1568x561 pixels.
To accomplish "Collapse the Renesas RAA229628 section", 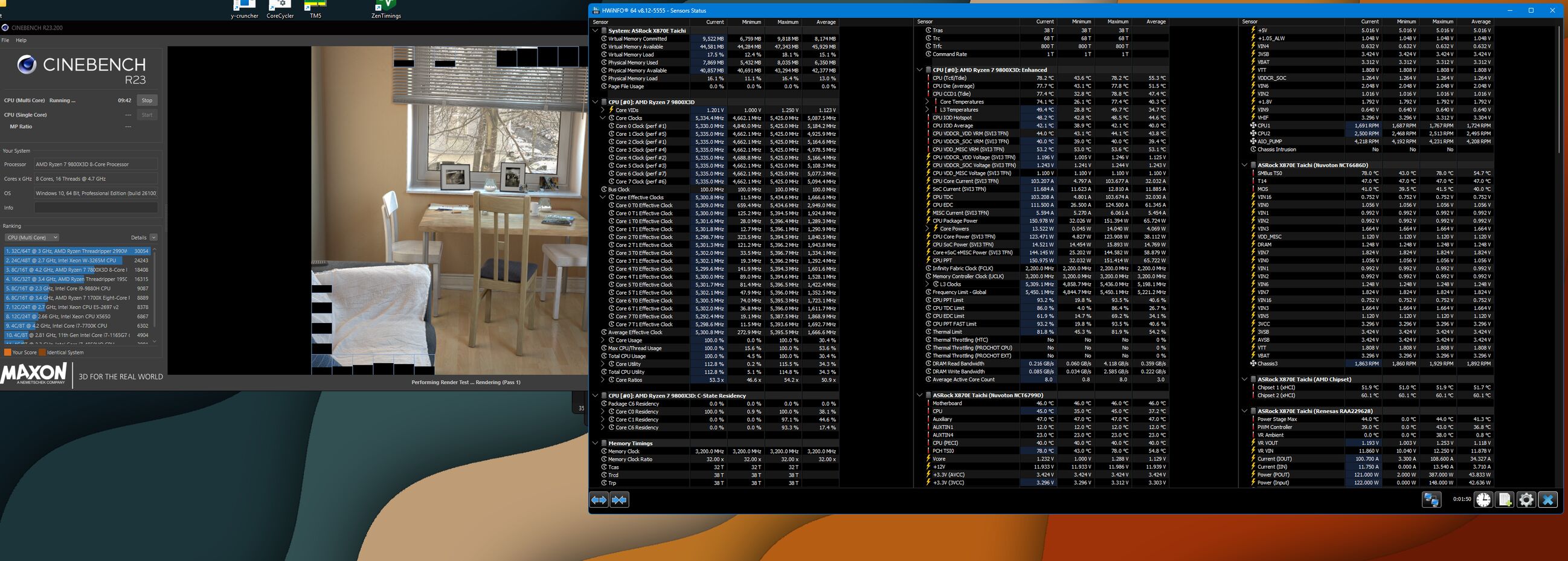I will (x=1245, y=411).
